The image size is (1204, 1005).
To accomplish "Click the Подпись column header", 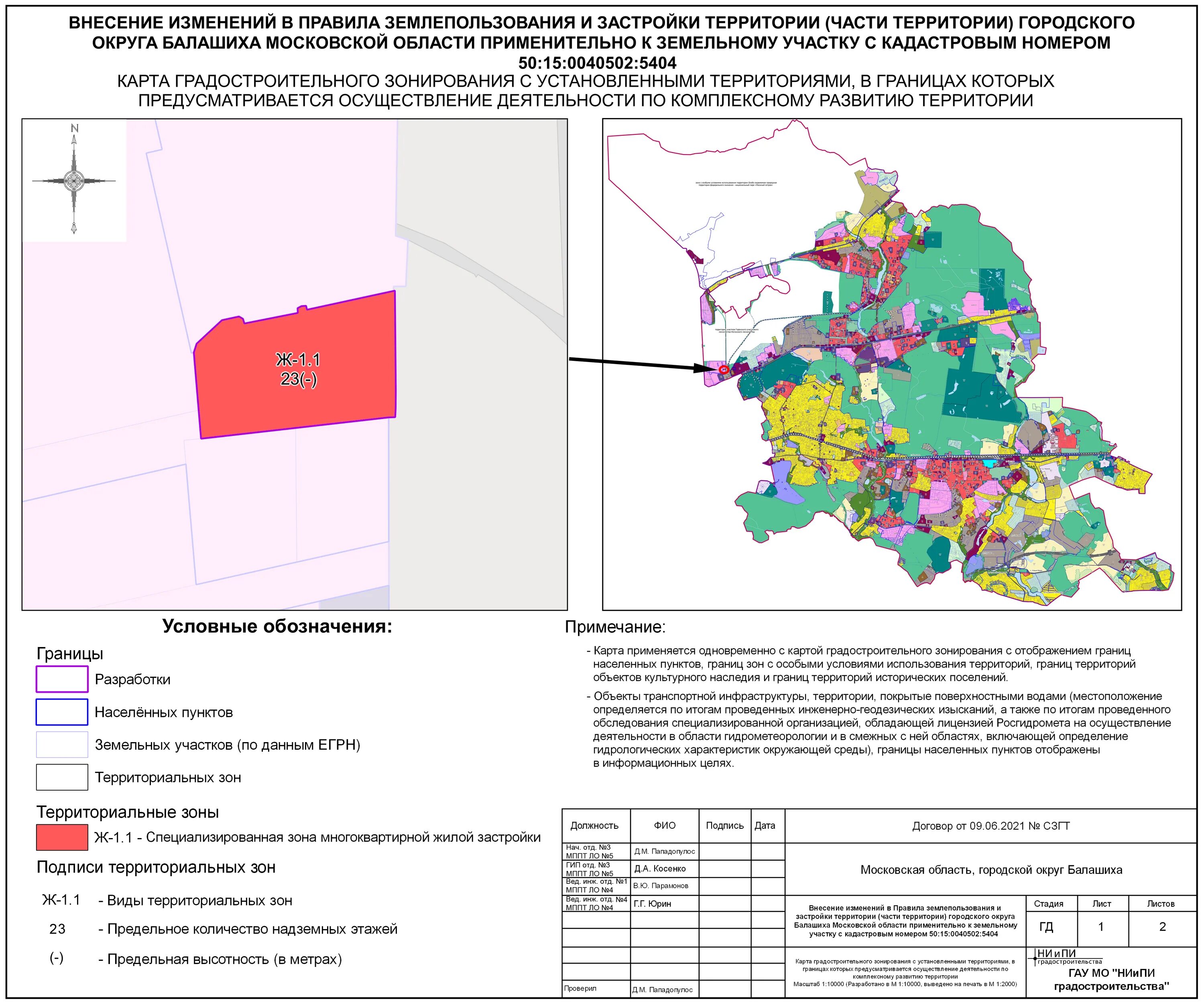I will point(725,826).
